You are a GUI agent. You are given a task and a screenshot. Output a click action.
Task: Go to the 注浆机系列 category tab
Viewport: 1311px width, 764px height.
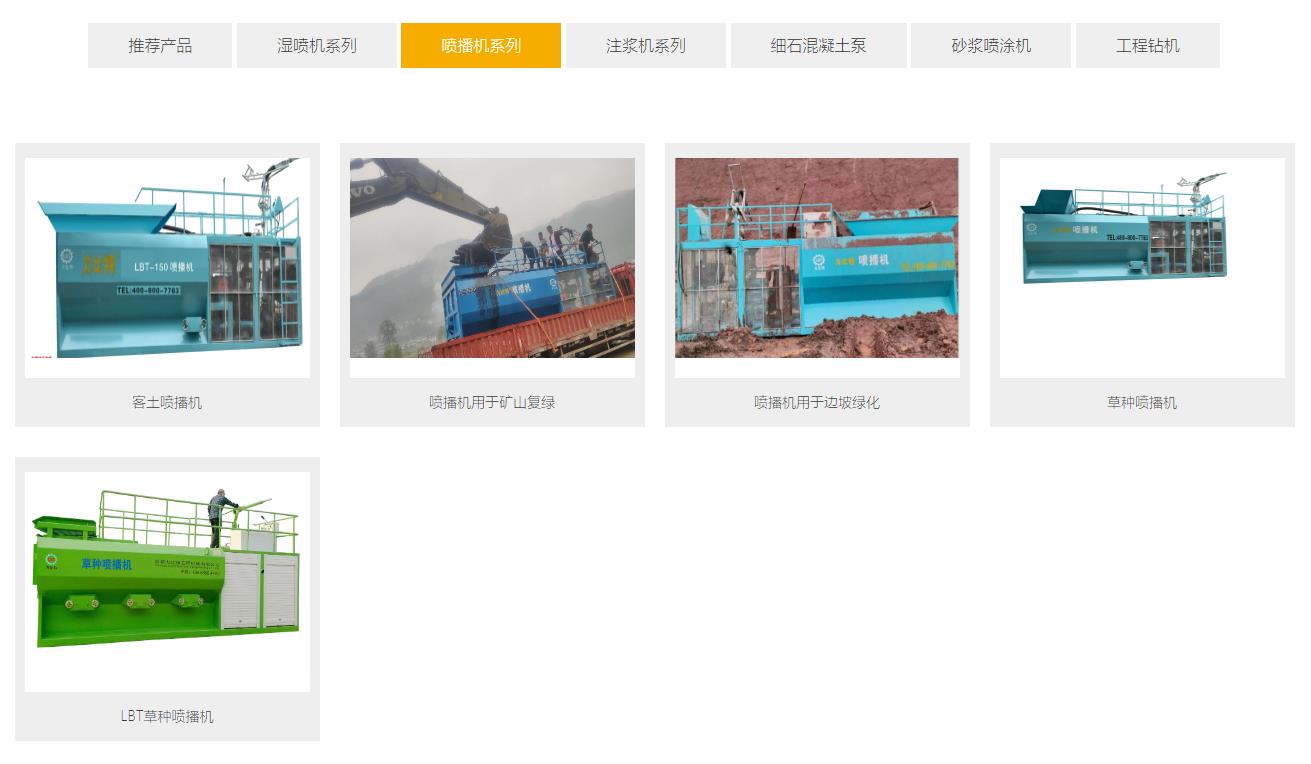click(646, 46)
